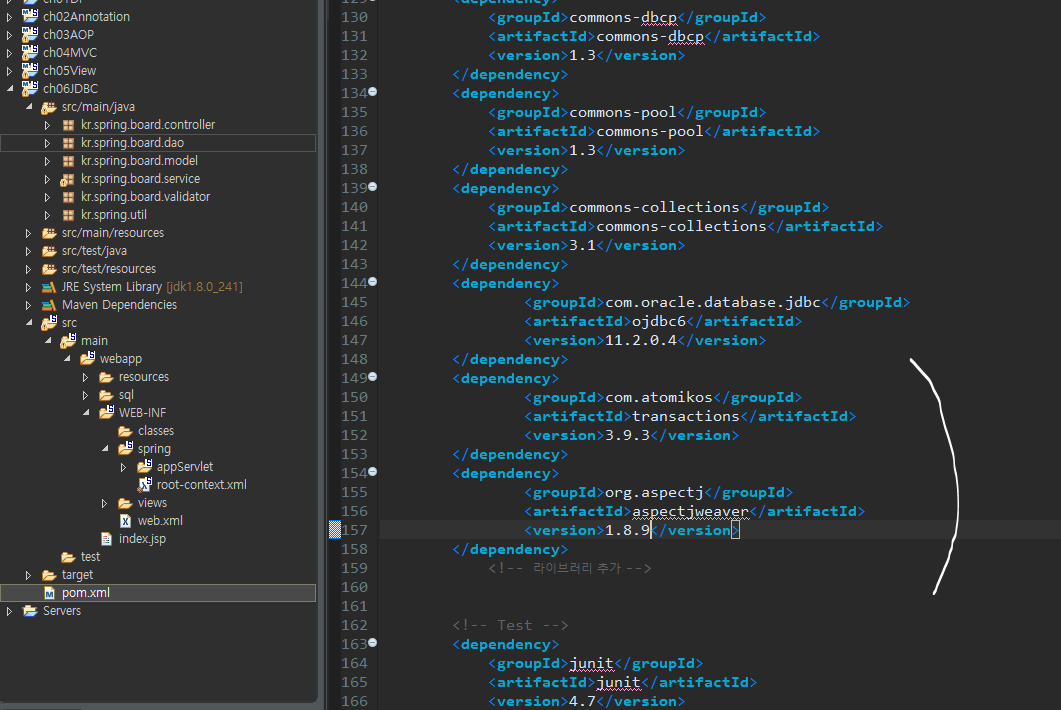
Task: Fold the dependency block at line 163
Action: coord(372,643)
